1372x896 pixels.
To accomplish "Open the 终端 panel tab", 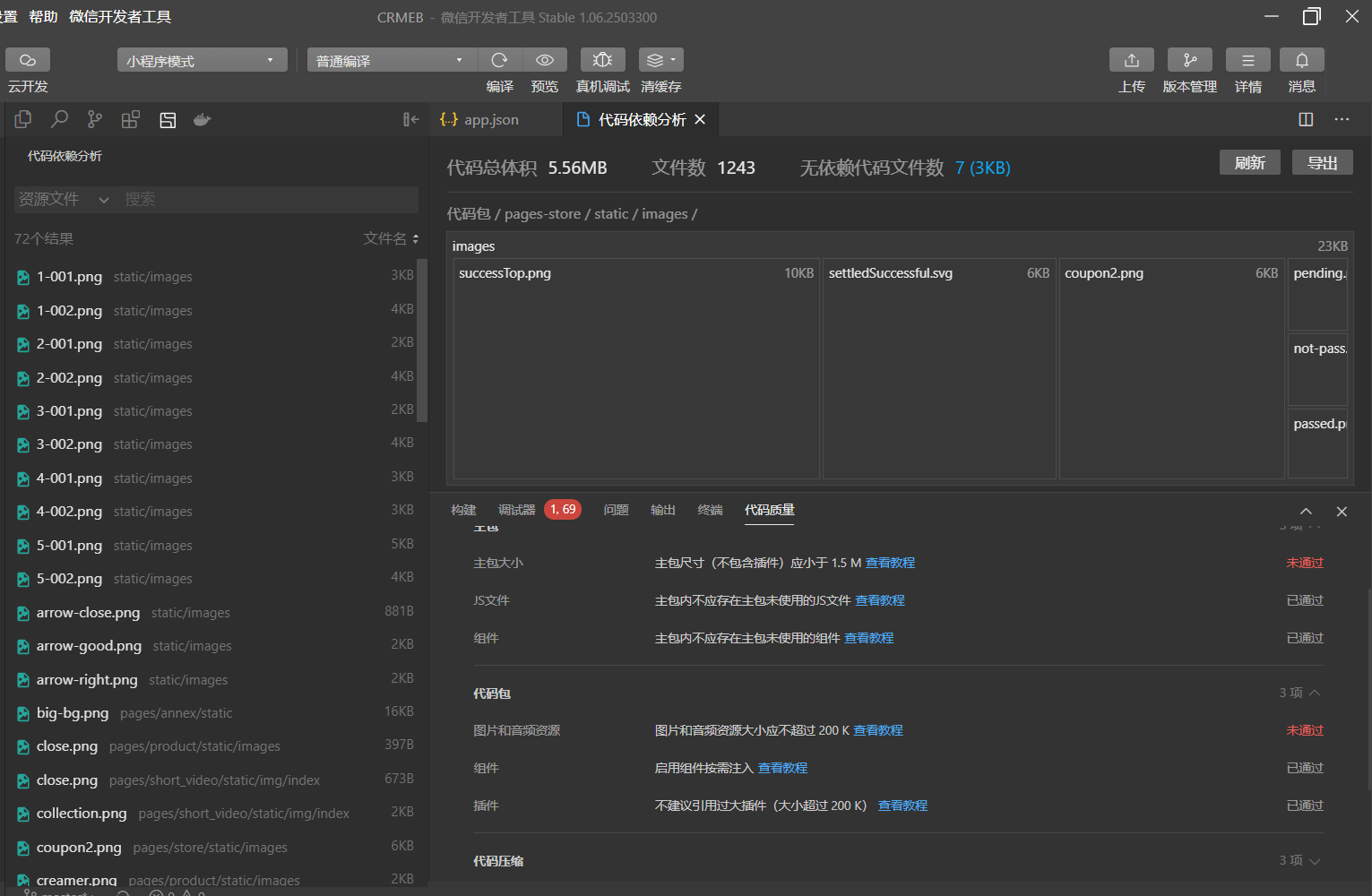I will (710, 510).
